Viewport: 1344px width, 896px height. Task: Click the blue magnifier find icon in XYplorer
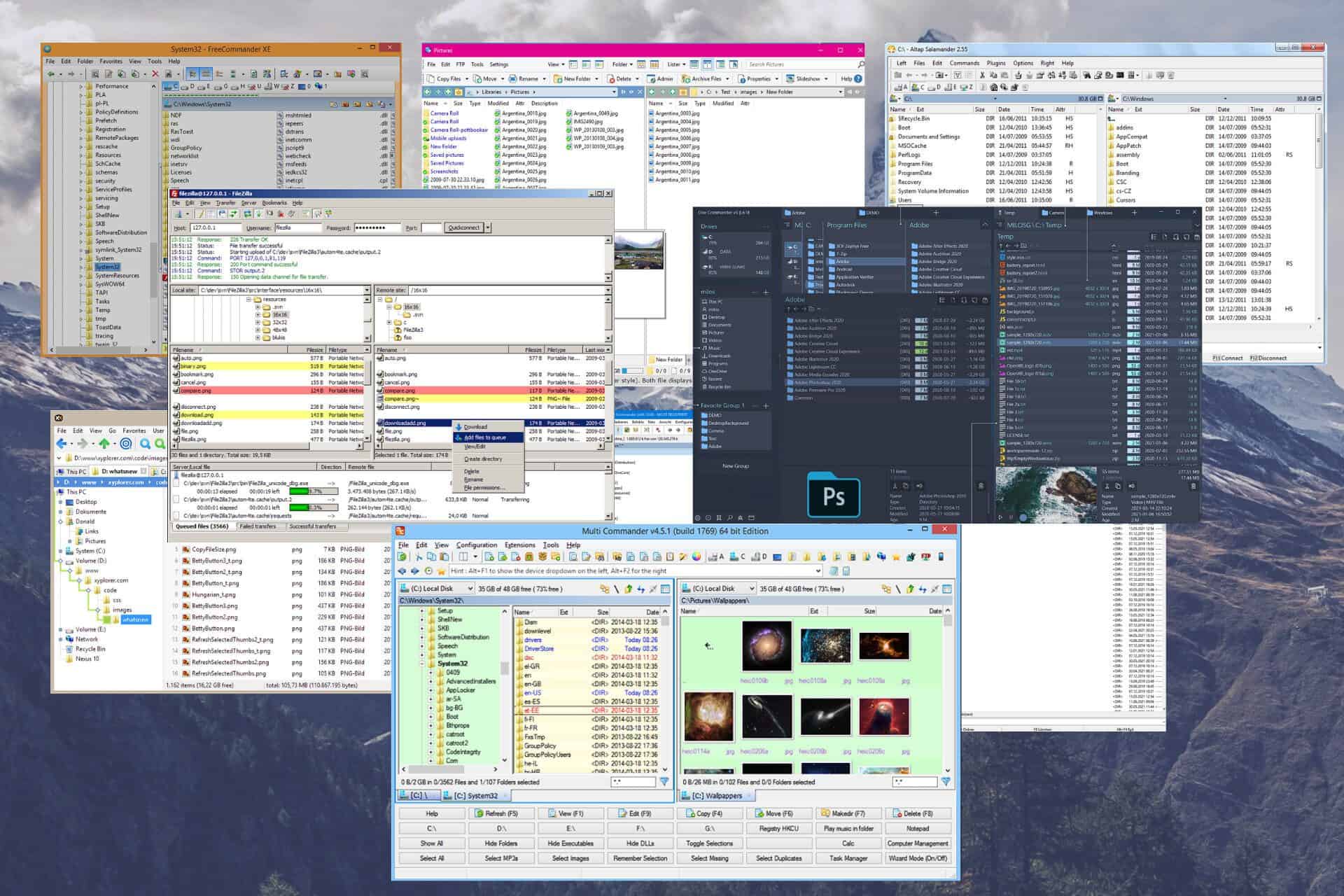pos(145,444)
